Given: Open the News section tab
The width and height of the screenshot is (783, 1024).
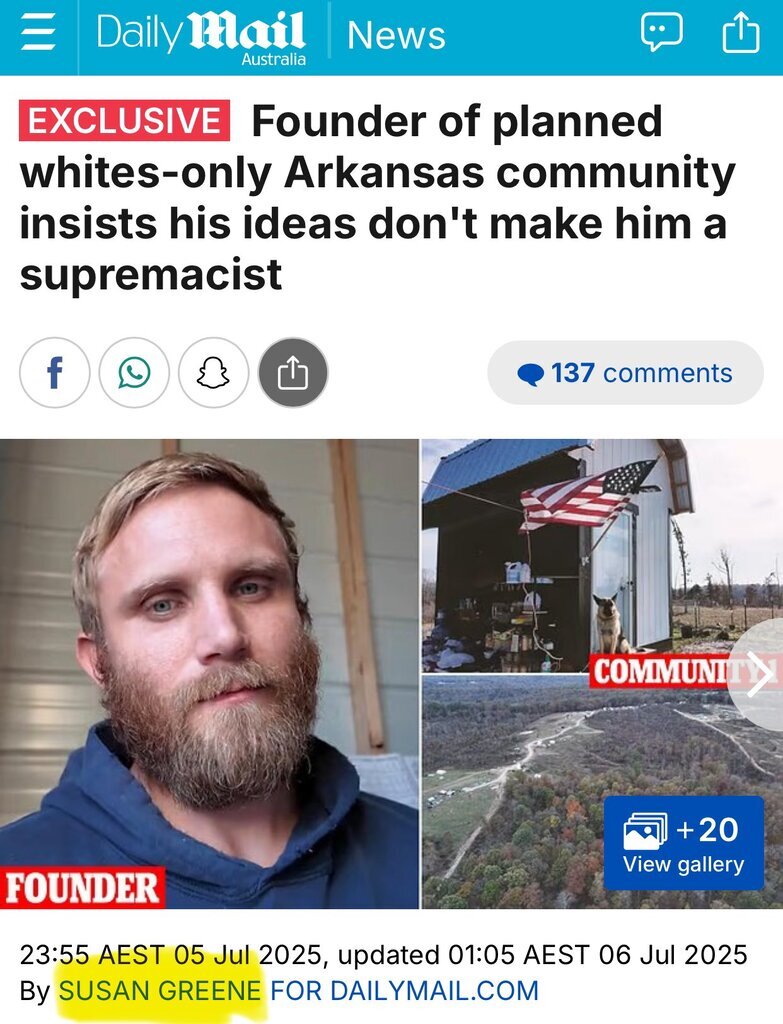Looking at the screenshot, I should point(396,35).
